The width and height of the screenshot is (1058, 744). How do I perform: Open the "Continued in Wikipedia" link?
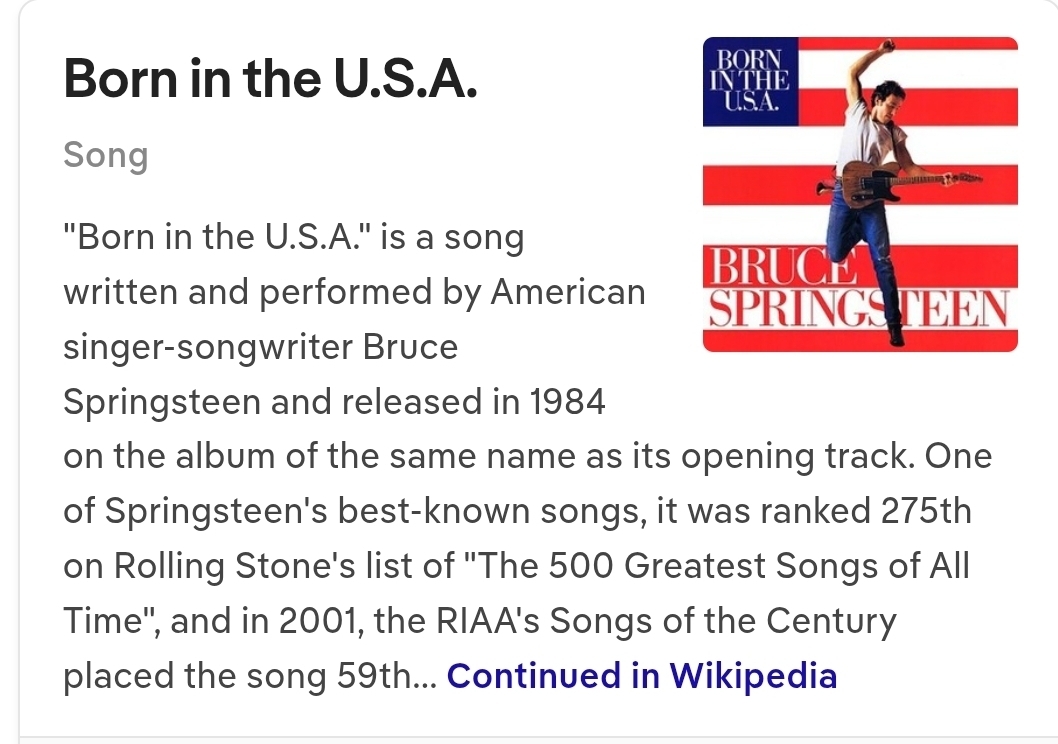(641, 676)
